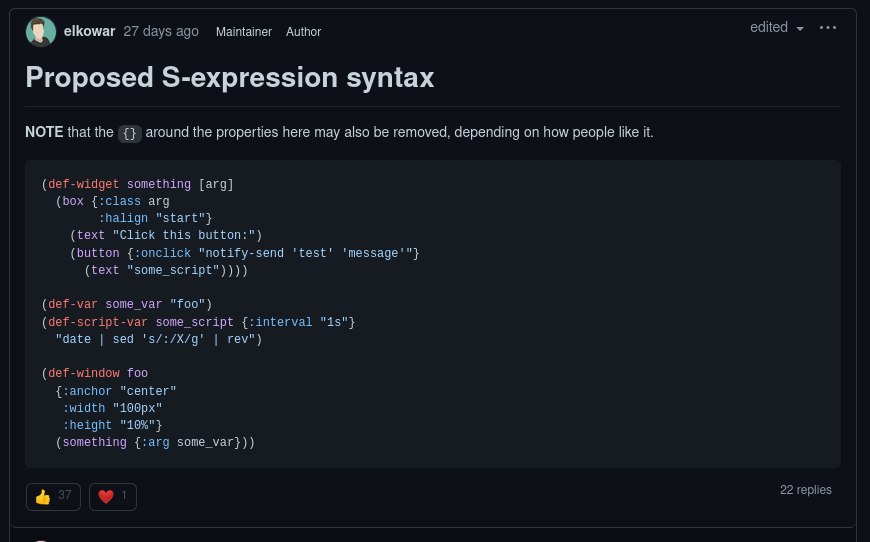Open the 22 replies link
The height and width of the screenshot is (542, 870).
pos(806,490)
